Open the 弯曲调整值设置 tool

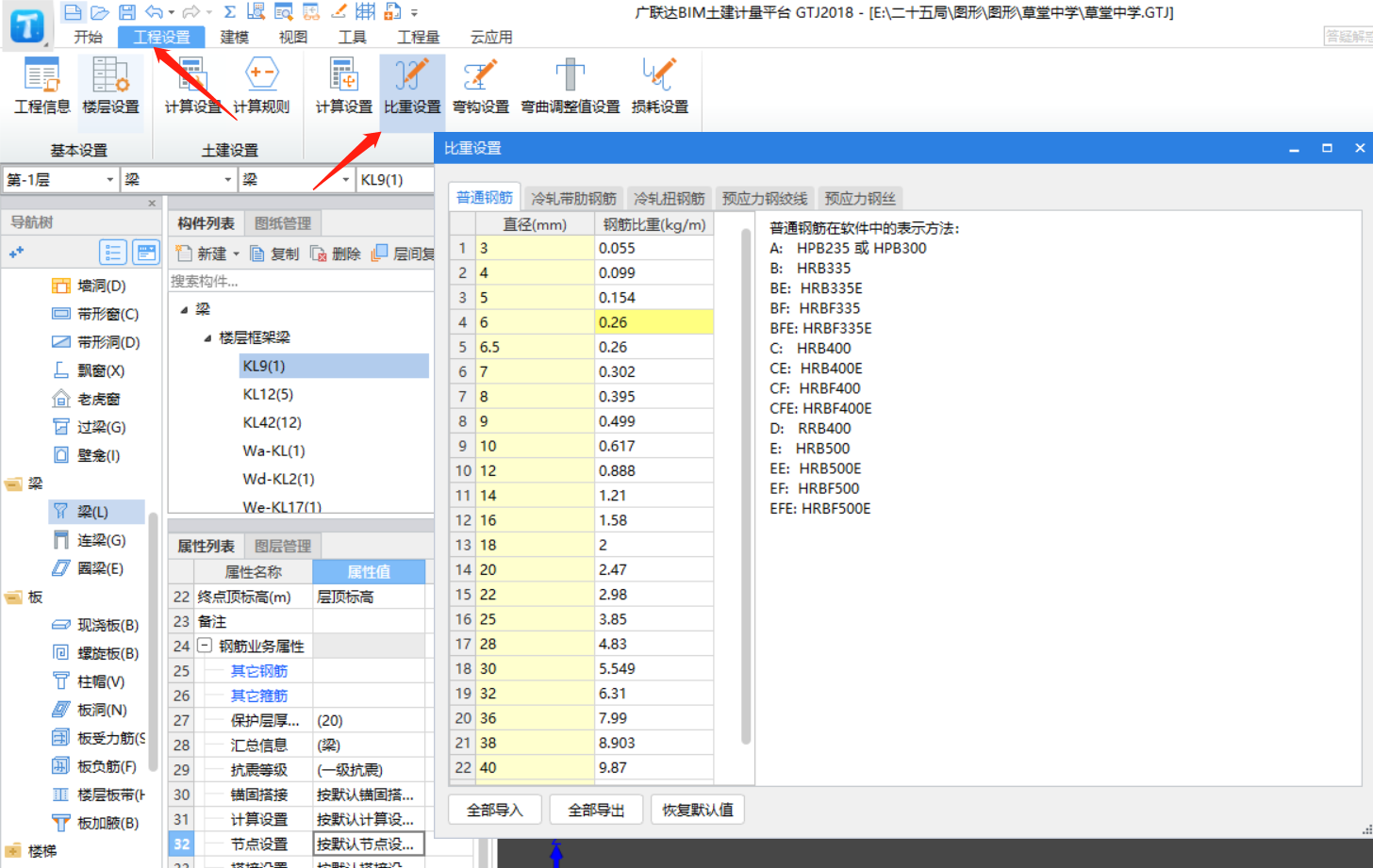571,87
